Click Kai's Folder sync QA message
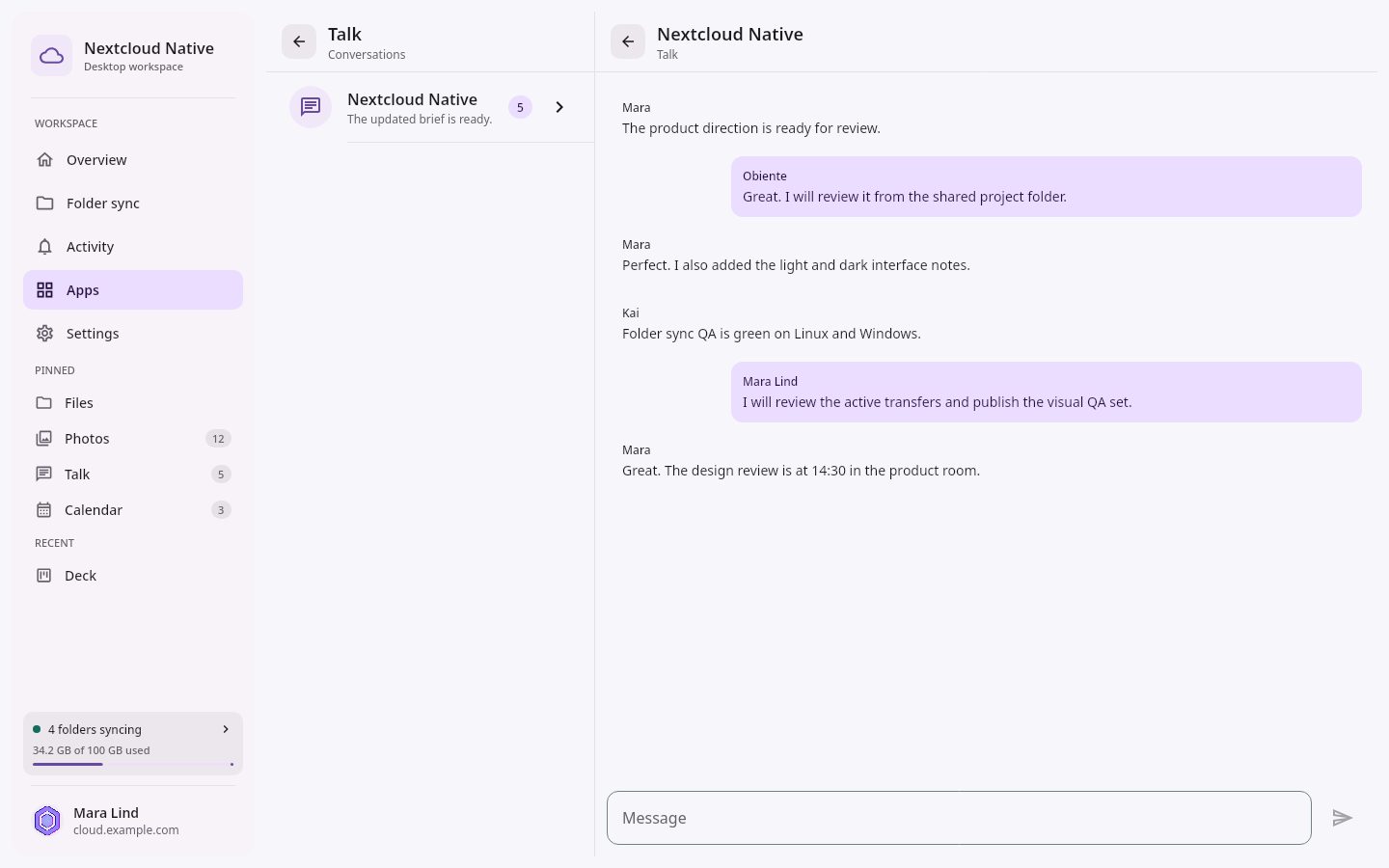The image size is (1389, 868). point(772,334)
